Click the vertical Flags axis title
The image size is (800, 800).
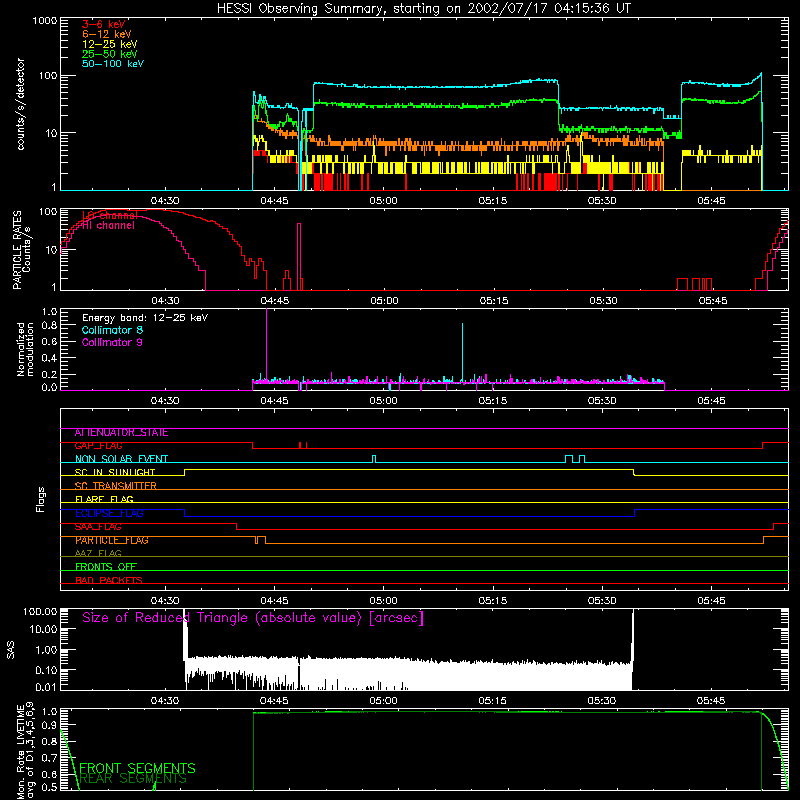[41, 499]
